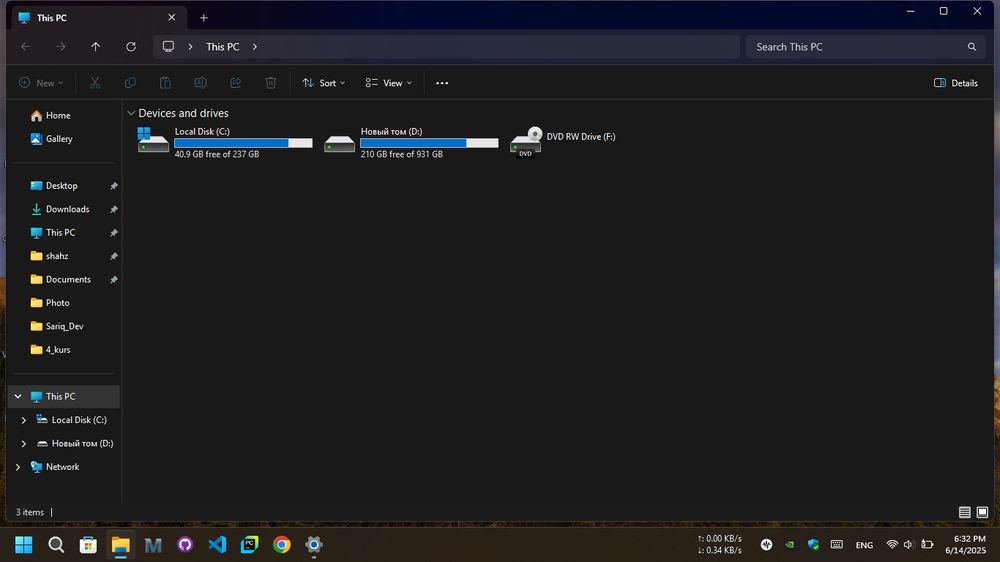
Task: Open the View dropdown
Action: (x=388, y=83)
